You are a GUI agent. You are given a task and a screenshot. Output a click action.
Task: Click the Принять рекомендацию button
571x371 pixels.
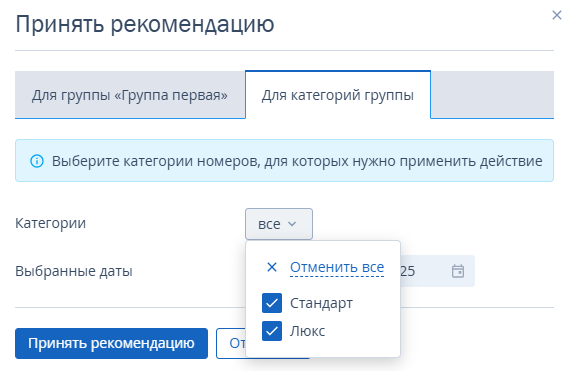click(111, 343)
